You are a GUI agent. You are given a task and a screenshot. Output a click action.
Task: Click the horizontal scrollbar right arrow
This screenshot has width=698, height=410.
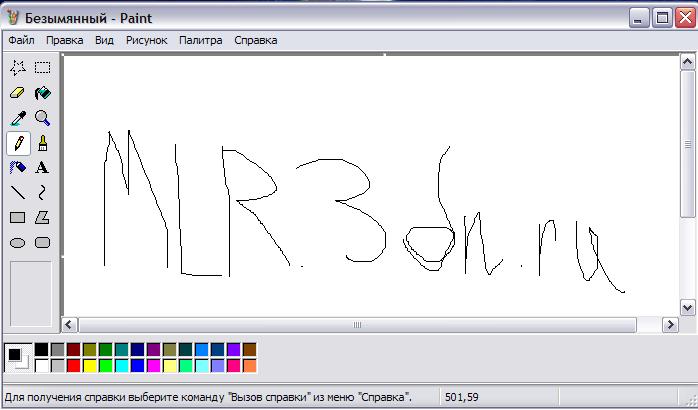coord(670,325)
